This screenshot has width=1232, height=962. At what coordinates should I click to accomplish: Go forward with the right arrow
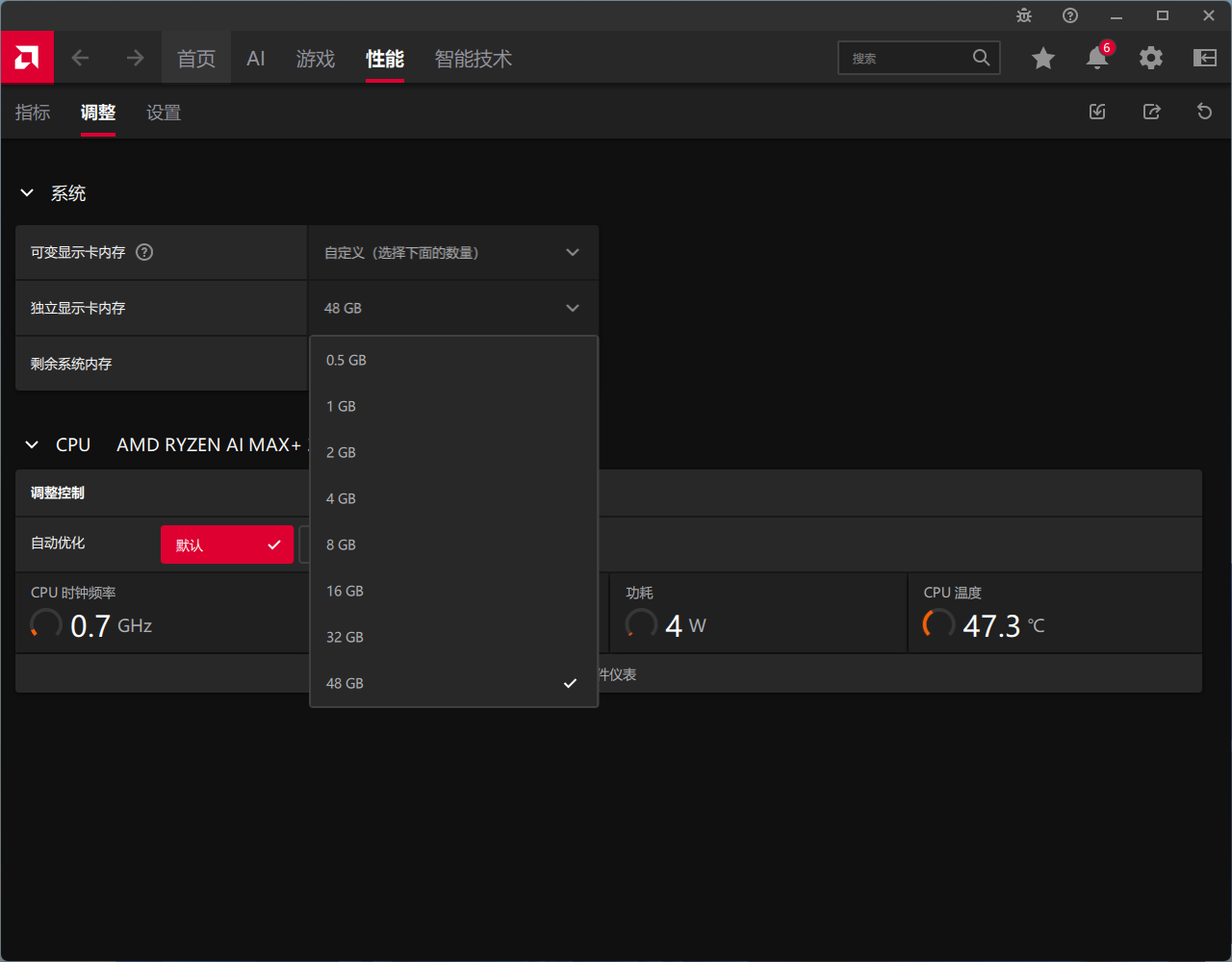[135, 59]
